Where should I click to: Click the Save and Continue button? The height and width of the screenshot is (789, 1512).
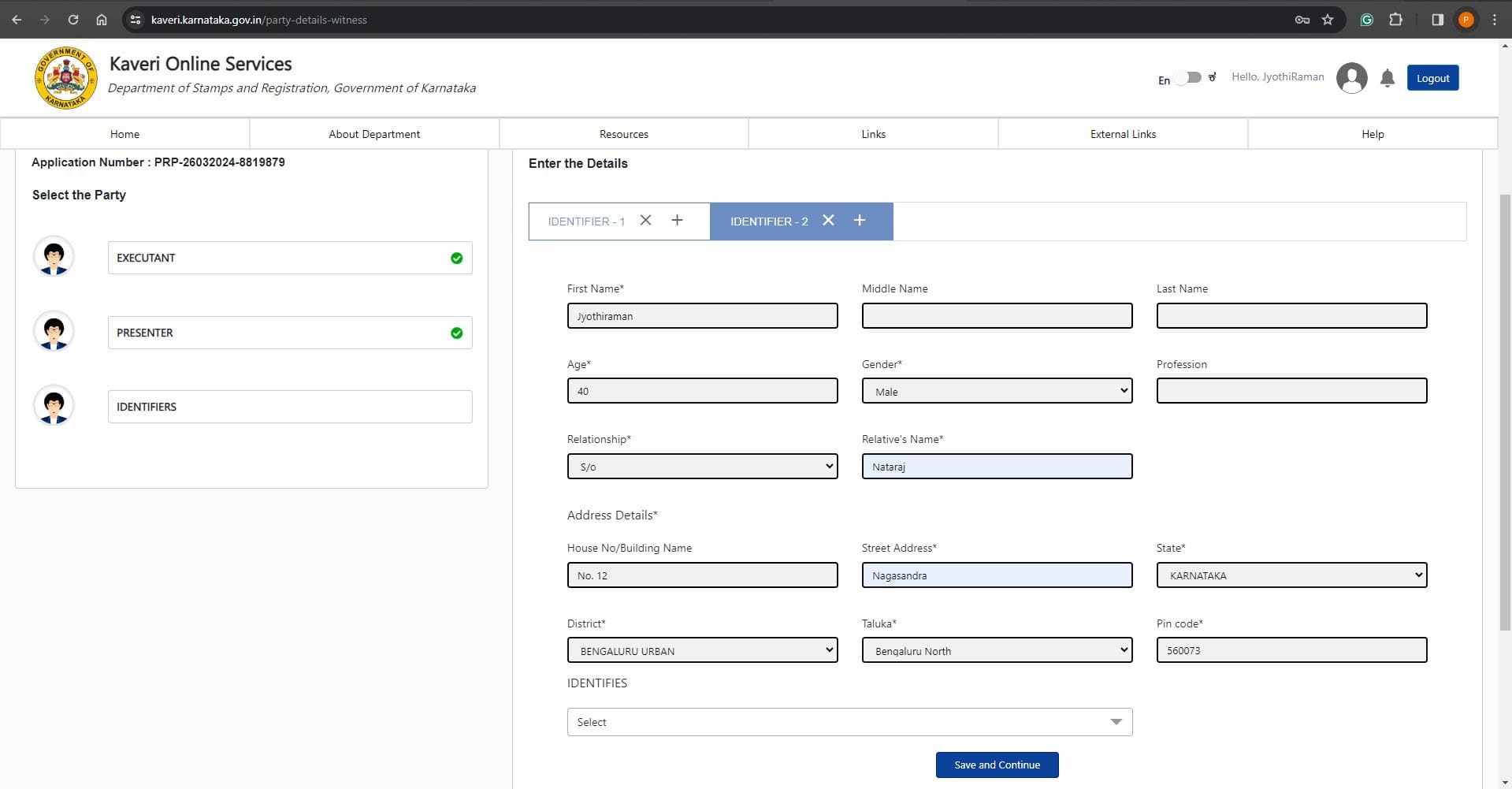pos(996,765)
